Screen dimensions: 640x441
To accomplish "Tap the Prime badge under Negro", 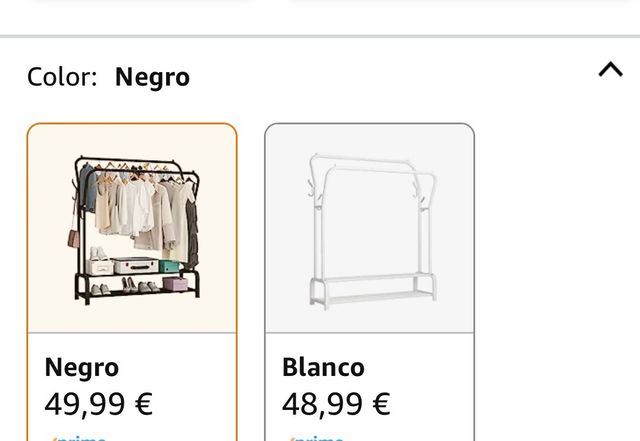I will point(80,437).
